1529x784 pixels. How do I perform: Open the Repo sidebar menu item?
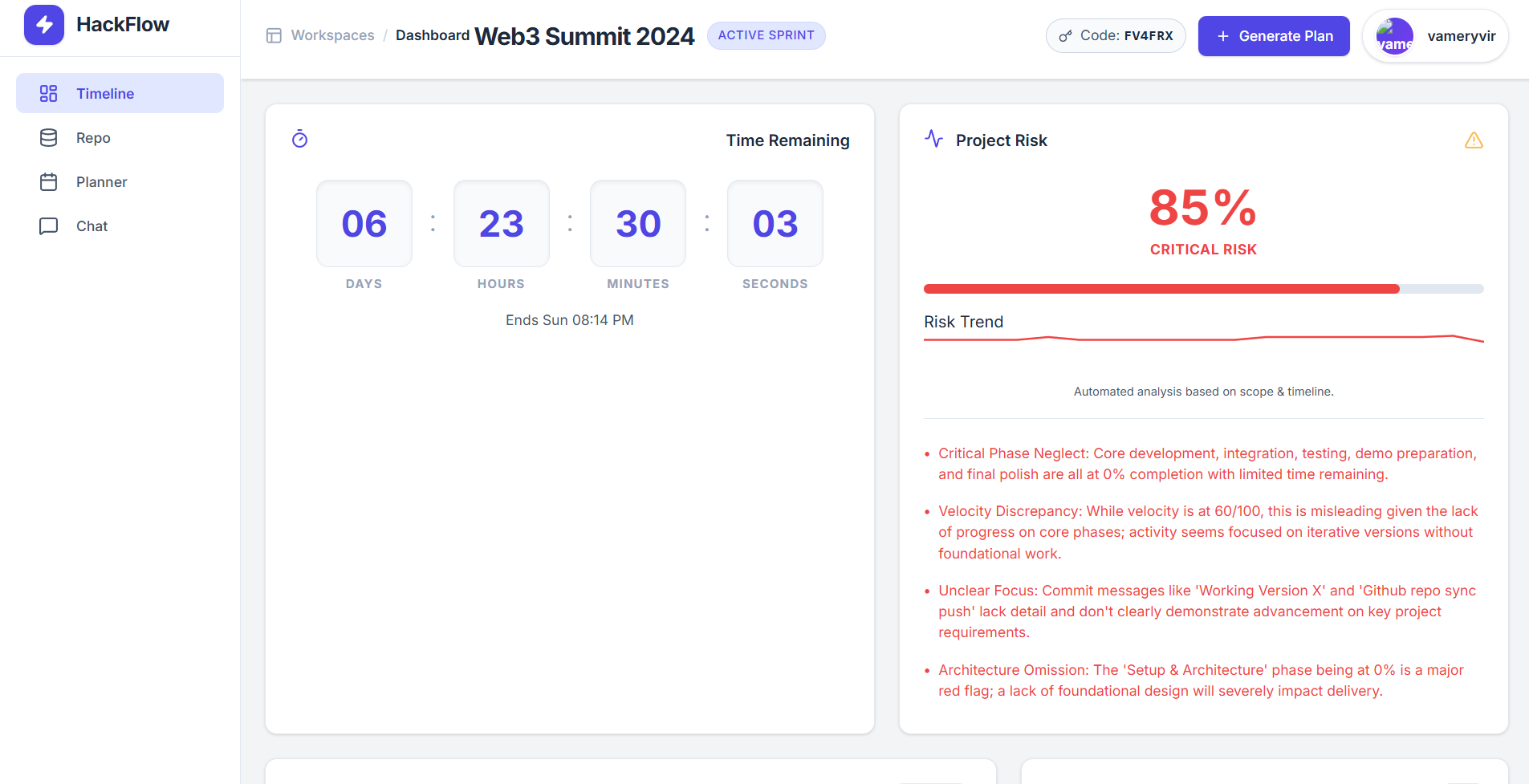(x=93, y=138)
